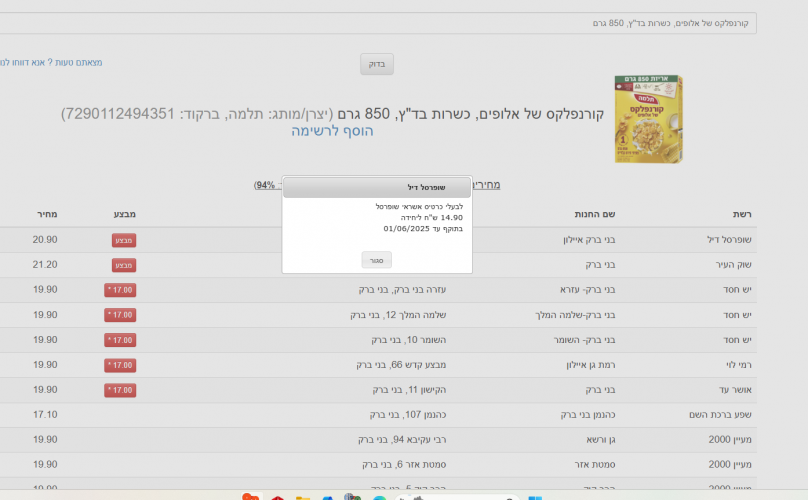The height and width of the screenshot is (500, 808).
Task: Click the סמטת אזר store name
Action: point(595,464)
